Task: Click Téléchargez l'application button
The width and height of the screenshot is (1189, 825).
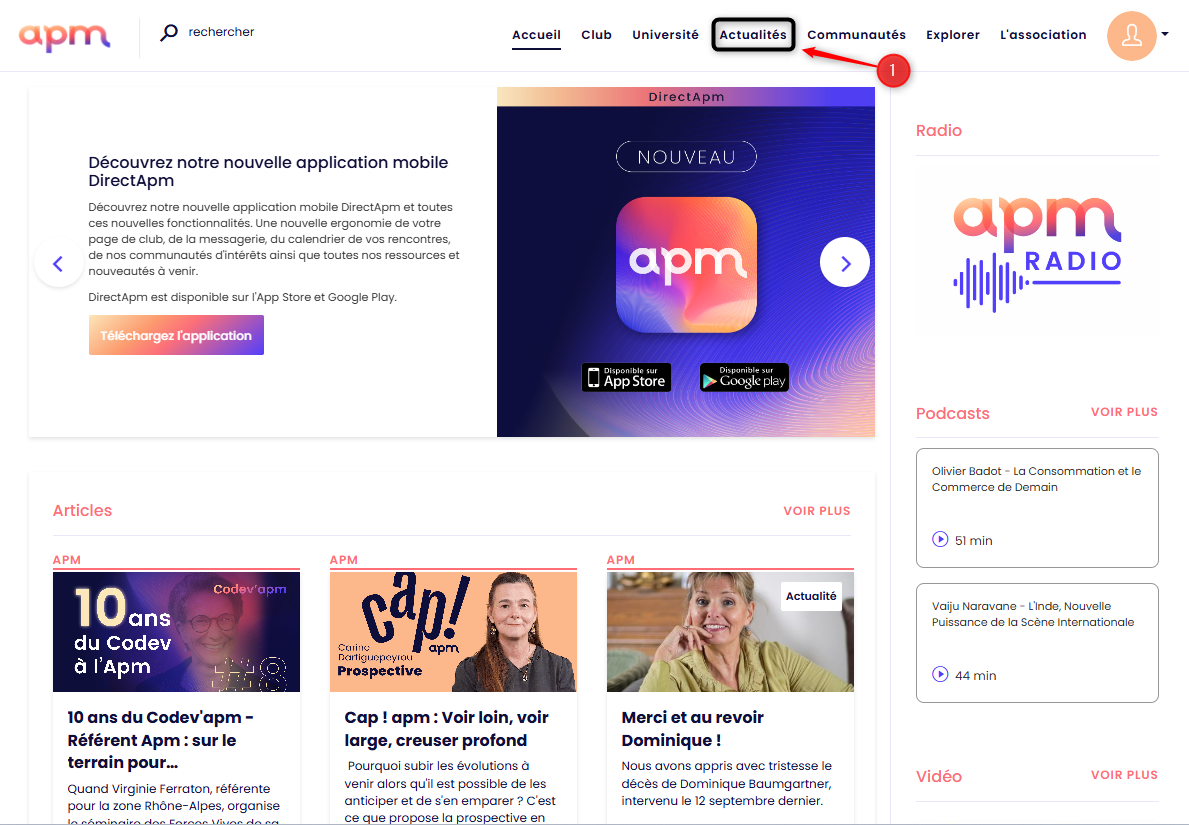Action: point(176,336)
